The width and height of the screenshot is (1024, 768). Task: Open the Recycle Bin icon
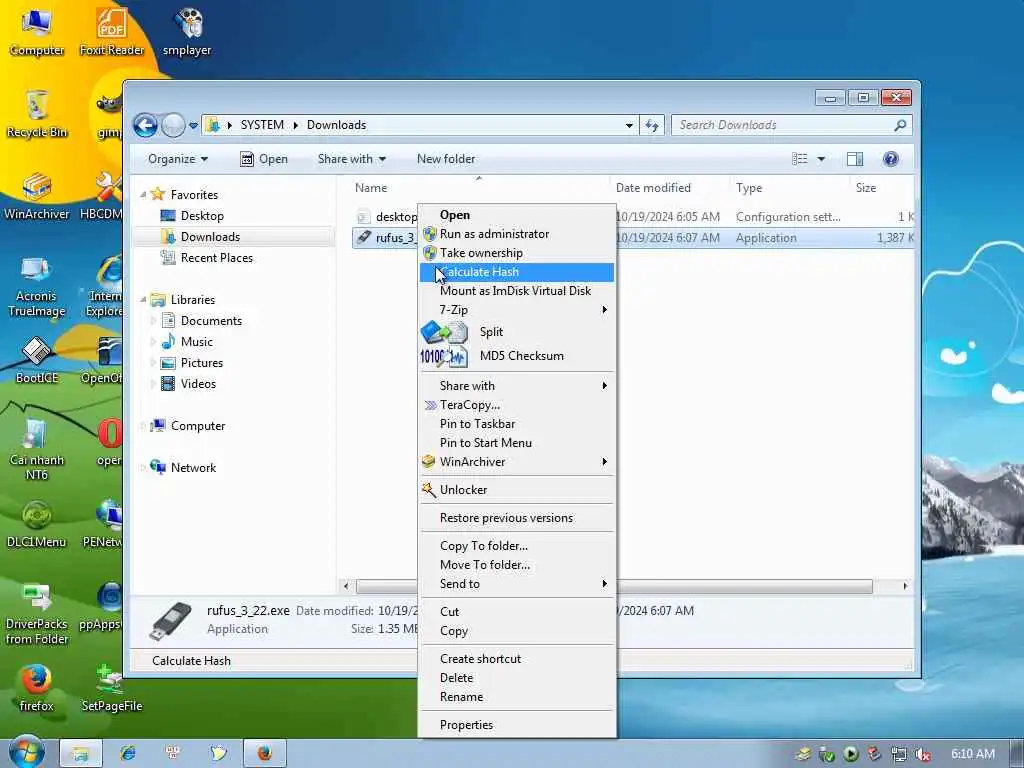click(x=37, y=114)
